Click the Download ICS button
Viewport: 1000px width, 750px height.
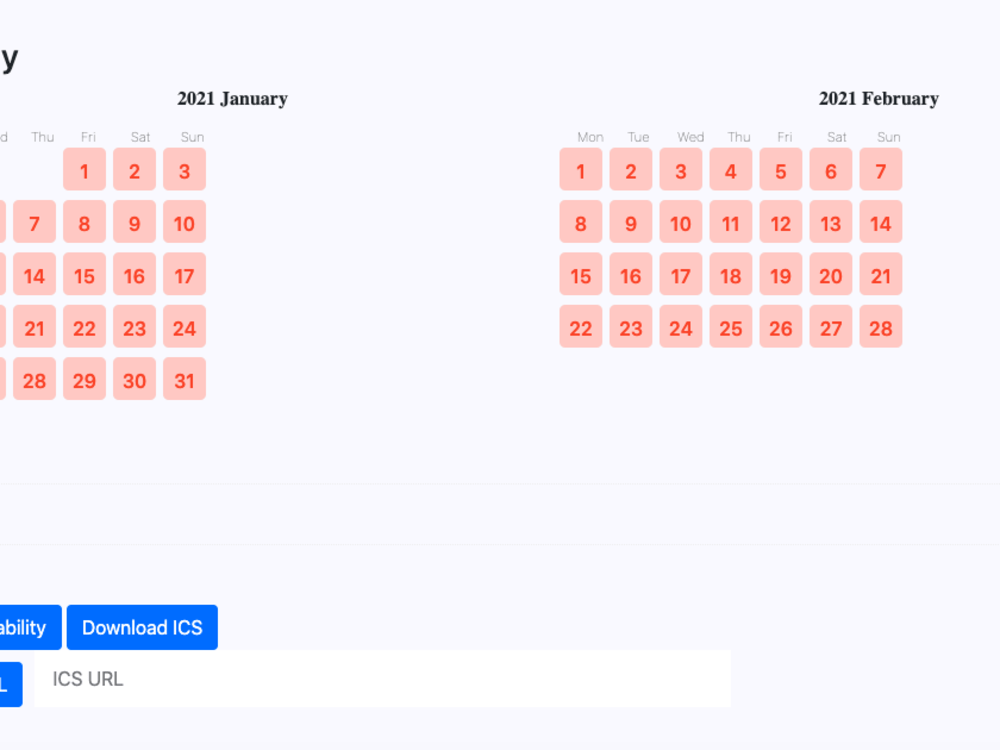142,628
